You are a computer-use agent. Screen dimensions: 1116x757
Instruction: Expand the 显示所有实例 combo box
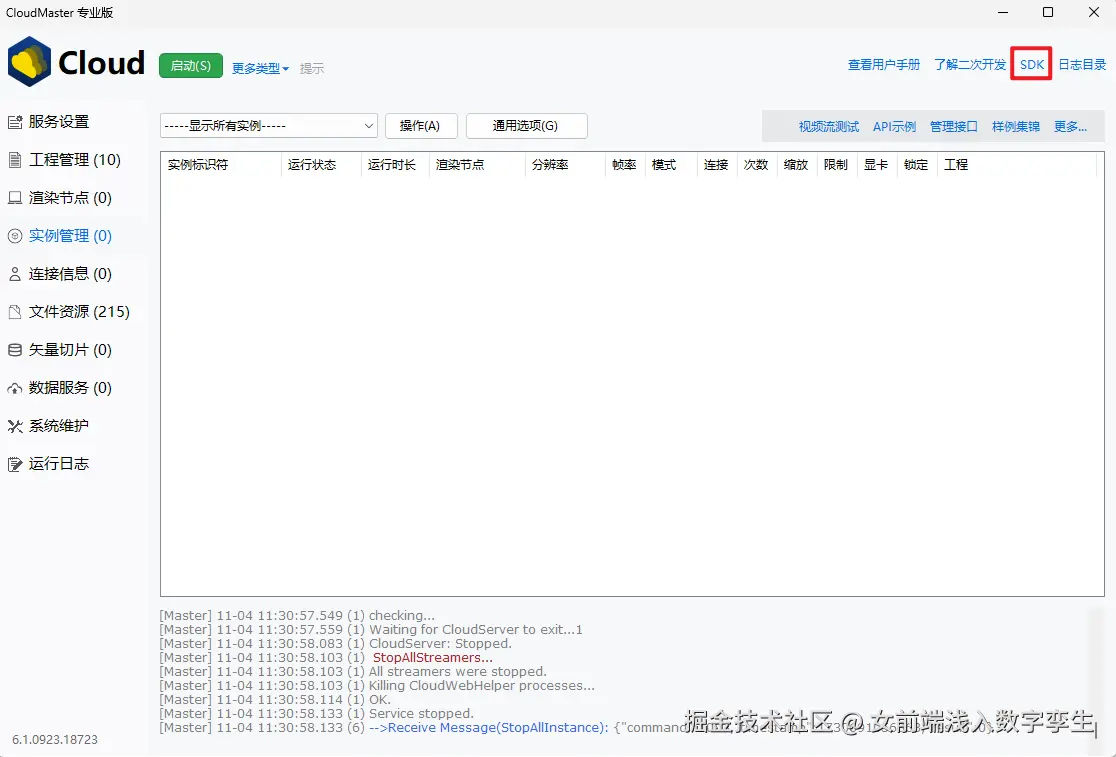pyautogui.click(x=269, y=126)
